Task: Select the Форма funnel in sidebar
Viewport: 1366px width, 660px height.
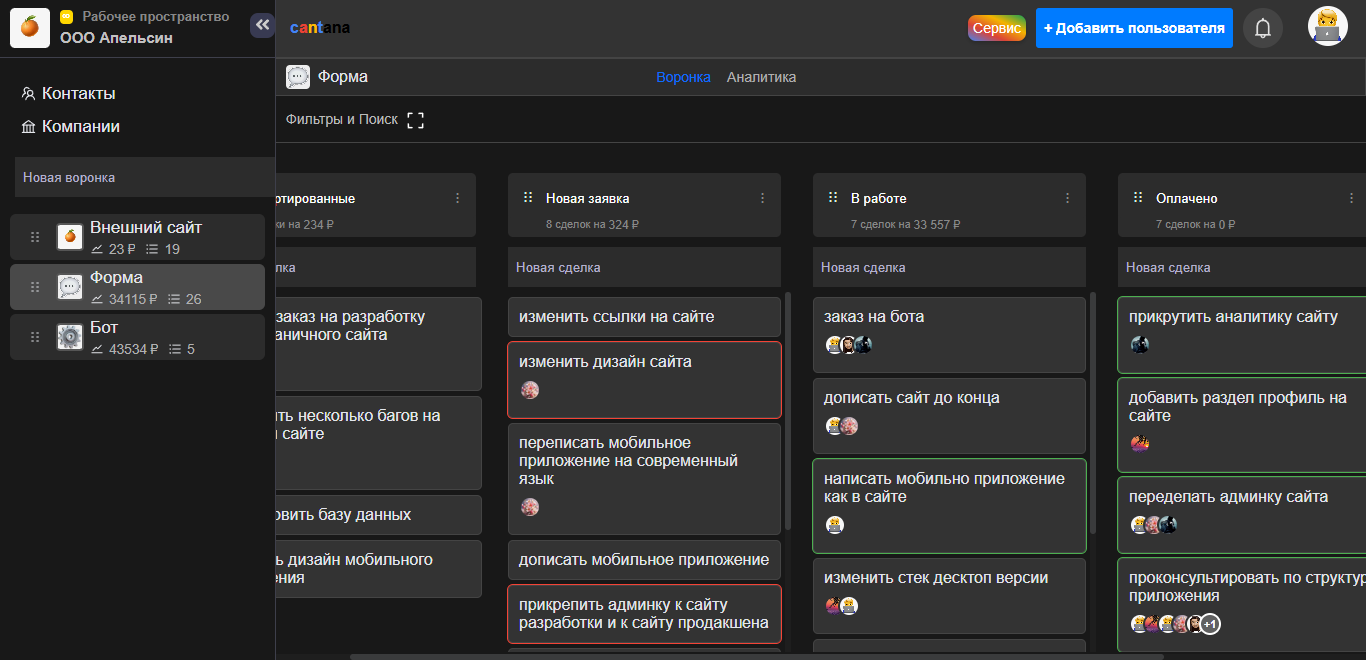Action: [x=137, y=287]
